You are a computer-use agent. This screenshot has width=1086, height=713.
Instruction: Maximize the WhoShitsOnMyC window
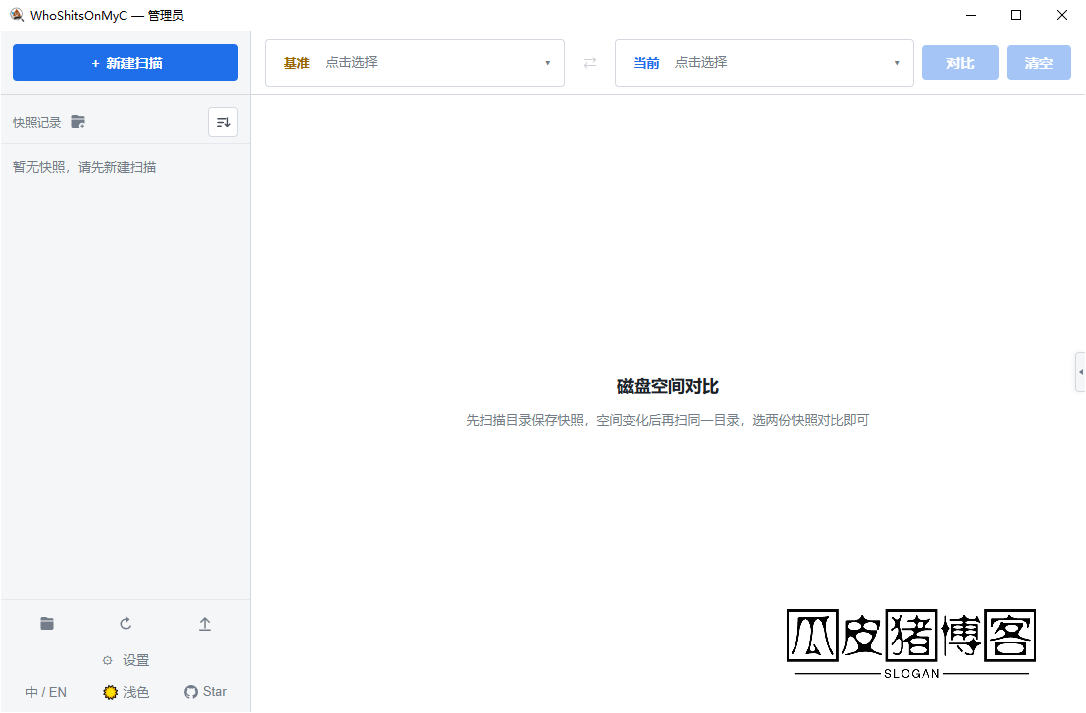pos(1016,15)
